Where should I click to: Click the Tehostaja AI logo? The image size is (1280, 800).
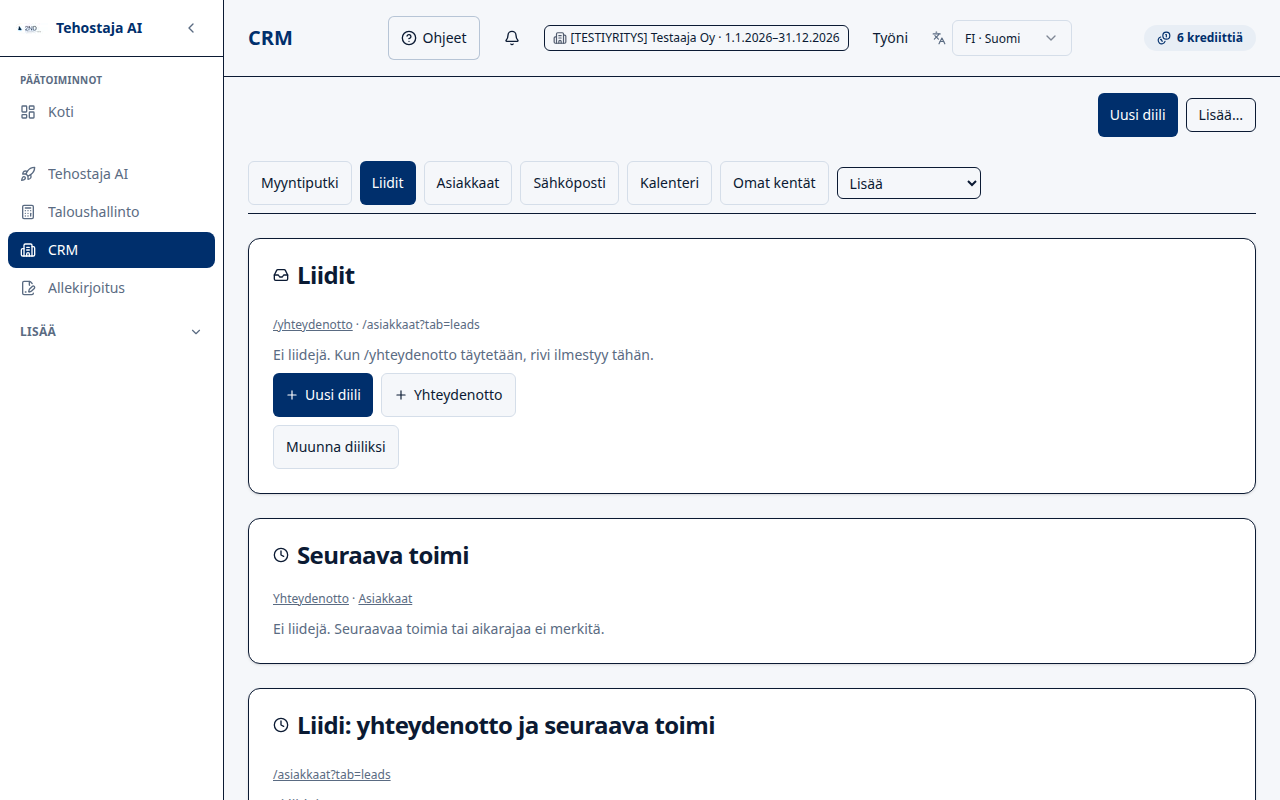pyautogui.click(x=29, y=28)
